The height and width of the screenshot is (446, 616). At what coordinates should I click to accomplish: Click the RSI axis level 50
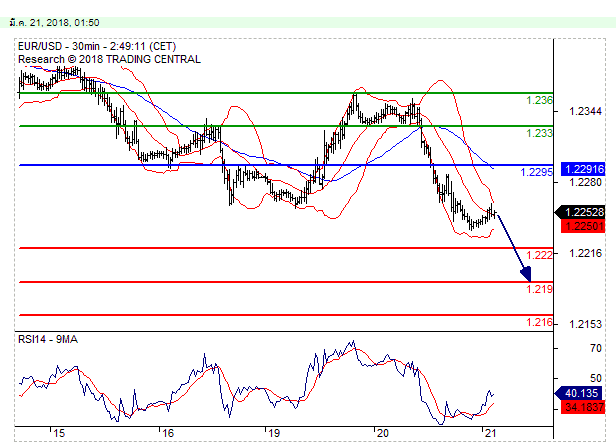click(x=596, y=378)
